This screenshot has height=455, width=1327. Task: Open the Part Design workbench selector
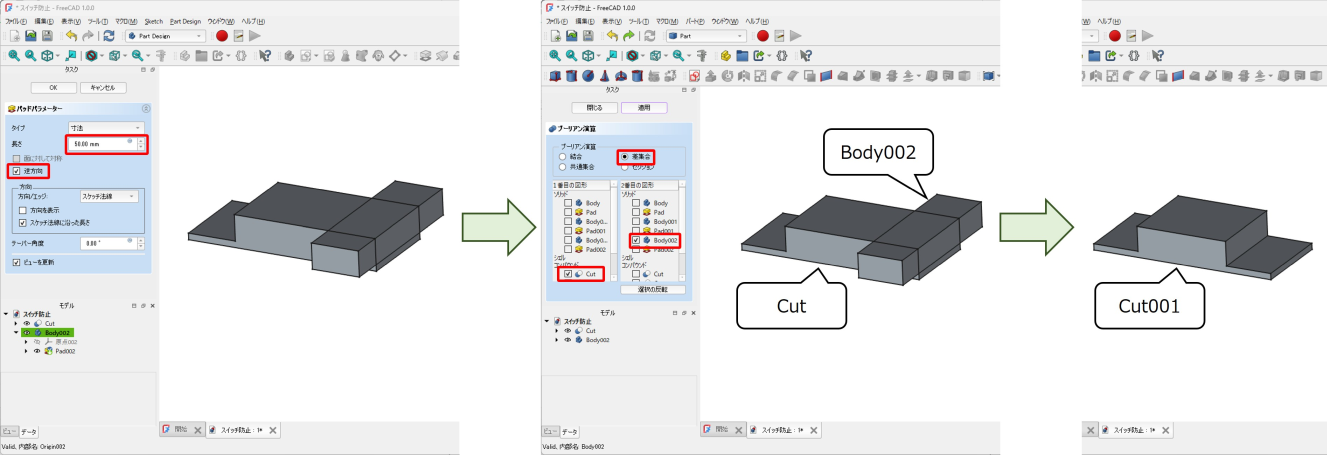pos(165,36)
